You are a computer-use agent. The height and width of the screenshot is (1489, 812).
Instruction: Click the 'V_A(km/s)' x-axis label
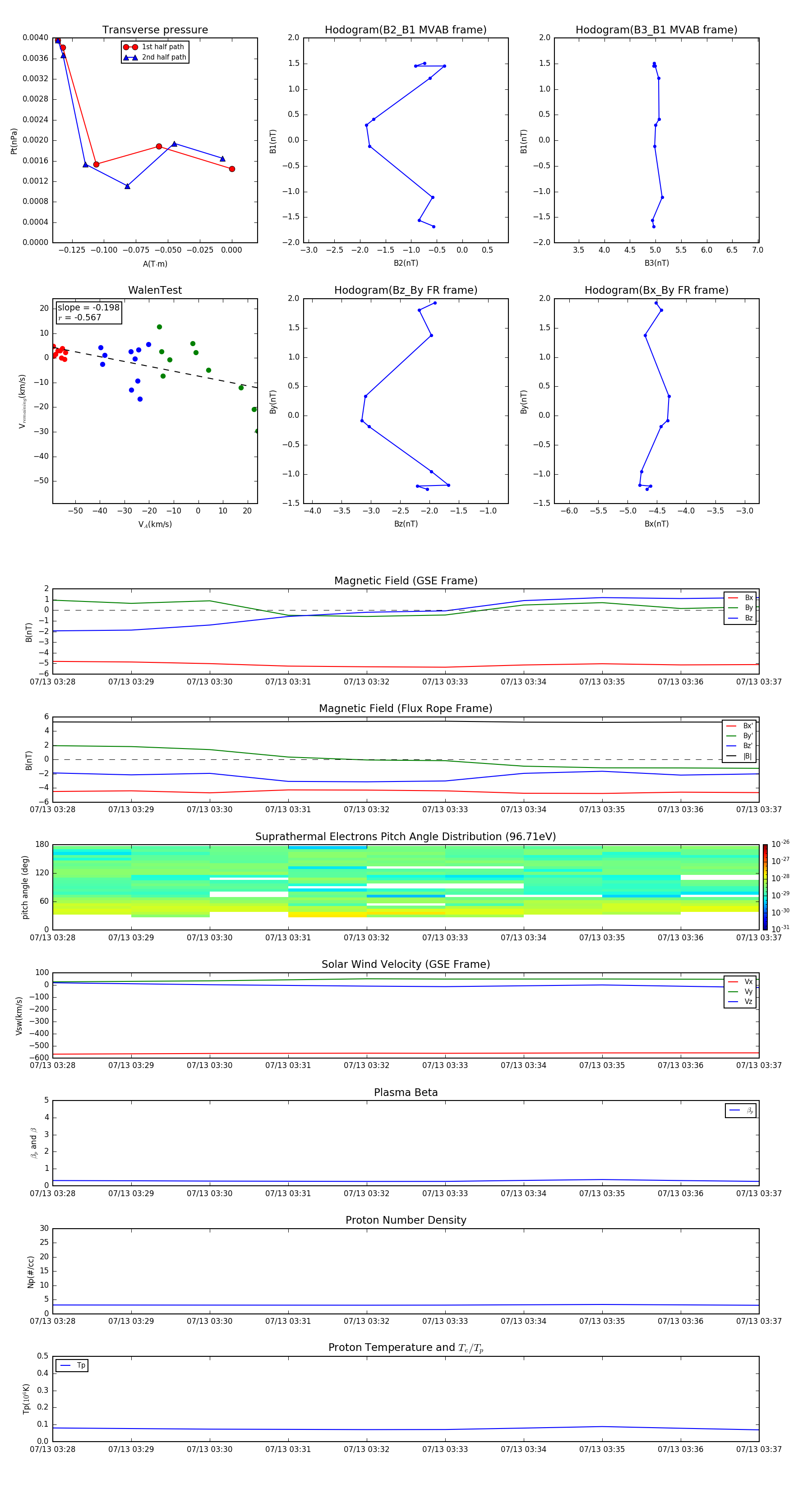click(155, 524)
